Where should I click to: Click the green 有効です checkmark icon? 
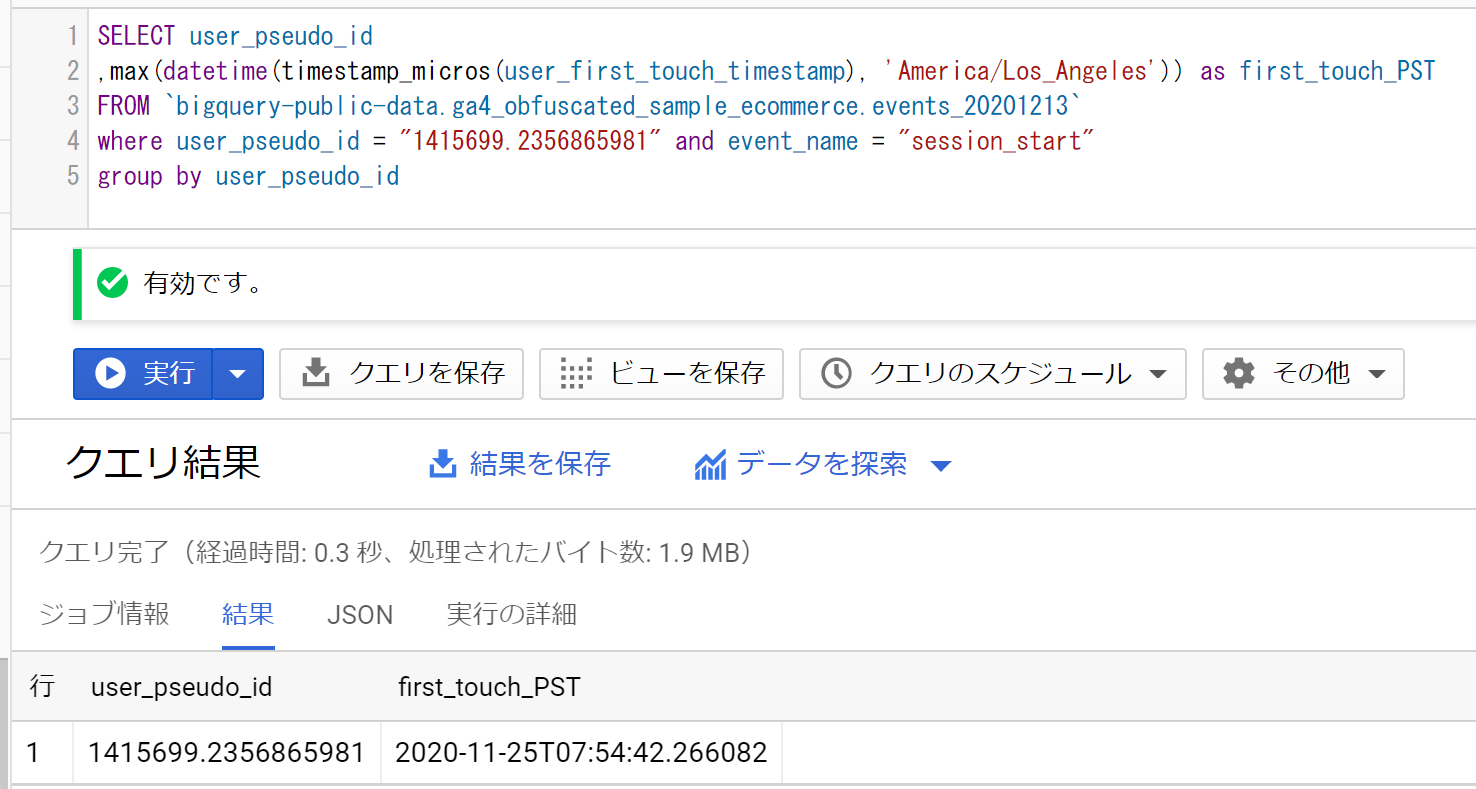coord(112,284)
